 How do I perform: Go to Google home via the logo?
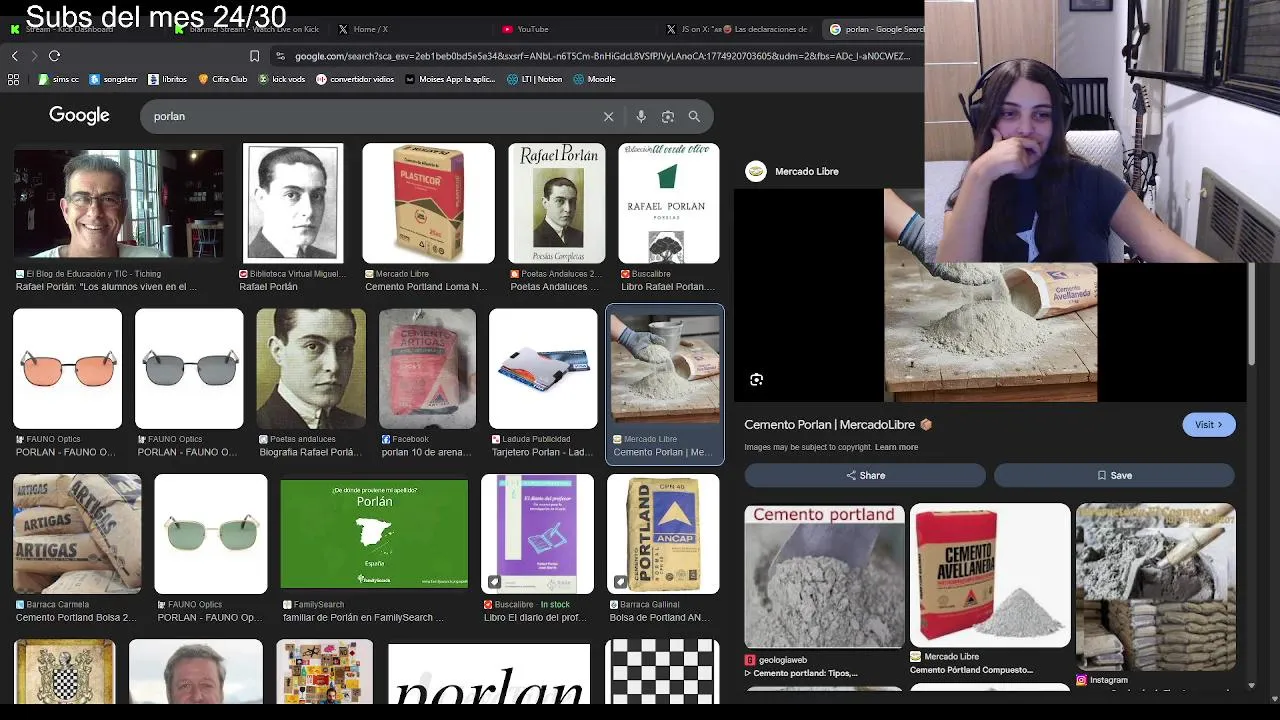click(79, 116)
